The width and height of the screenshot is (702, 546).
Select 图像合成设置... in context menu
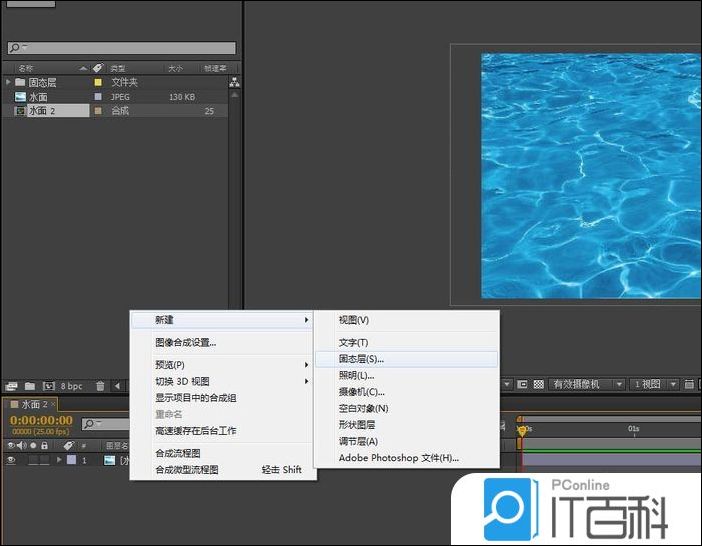(185, 342)
